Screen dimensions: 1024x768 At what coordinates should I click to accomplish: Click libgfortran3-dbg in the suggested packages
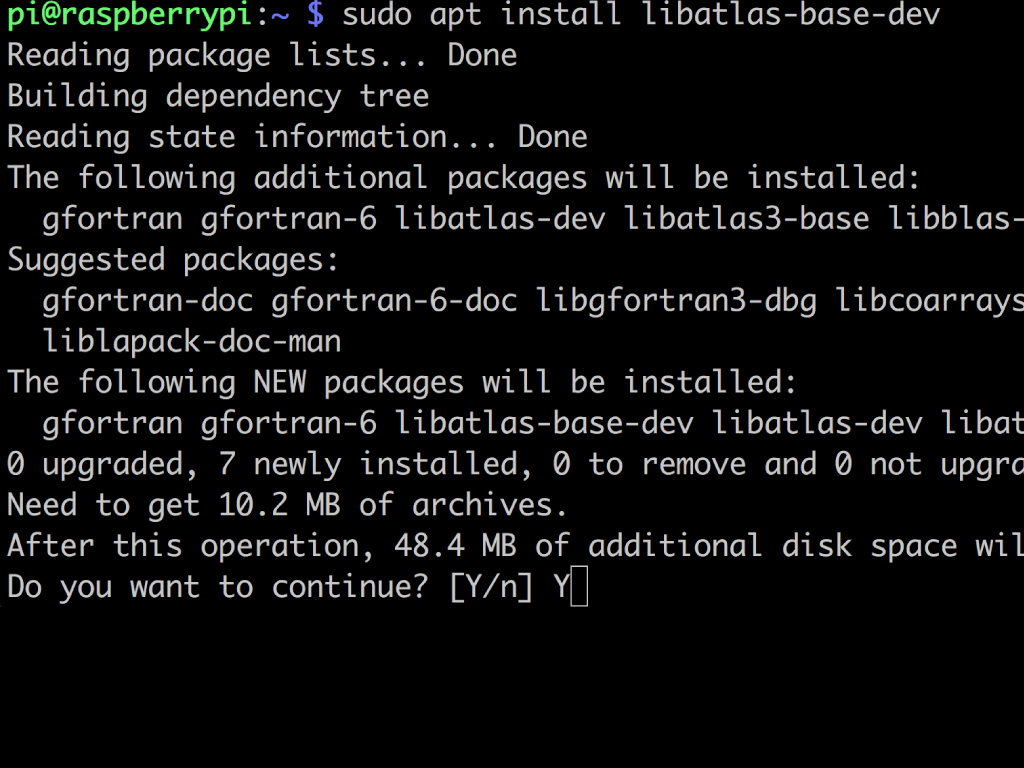[x=677, y=301]
